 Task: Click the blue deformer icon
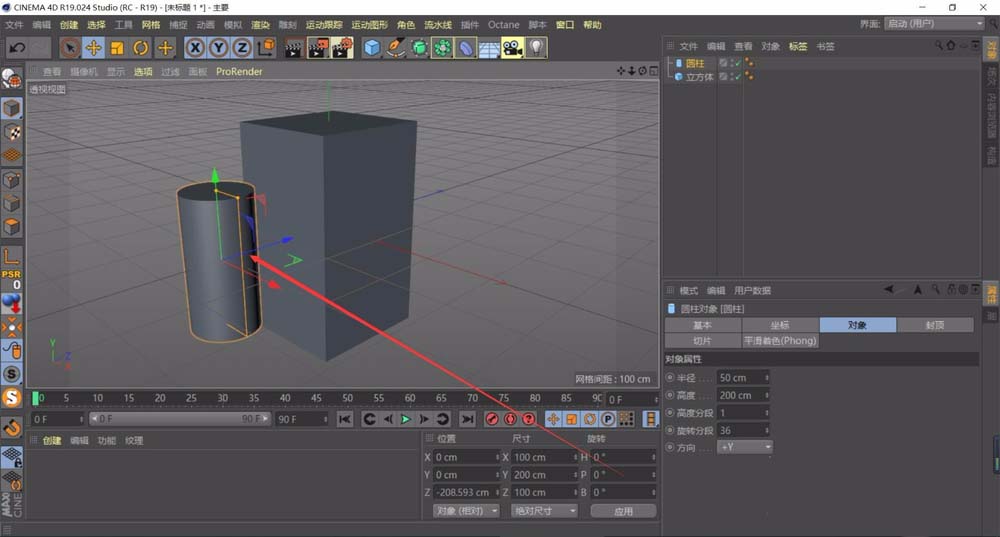466,48
